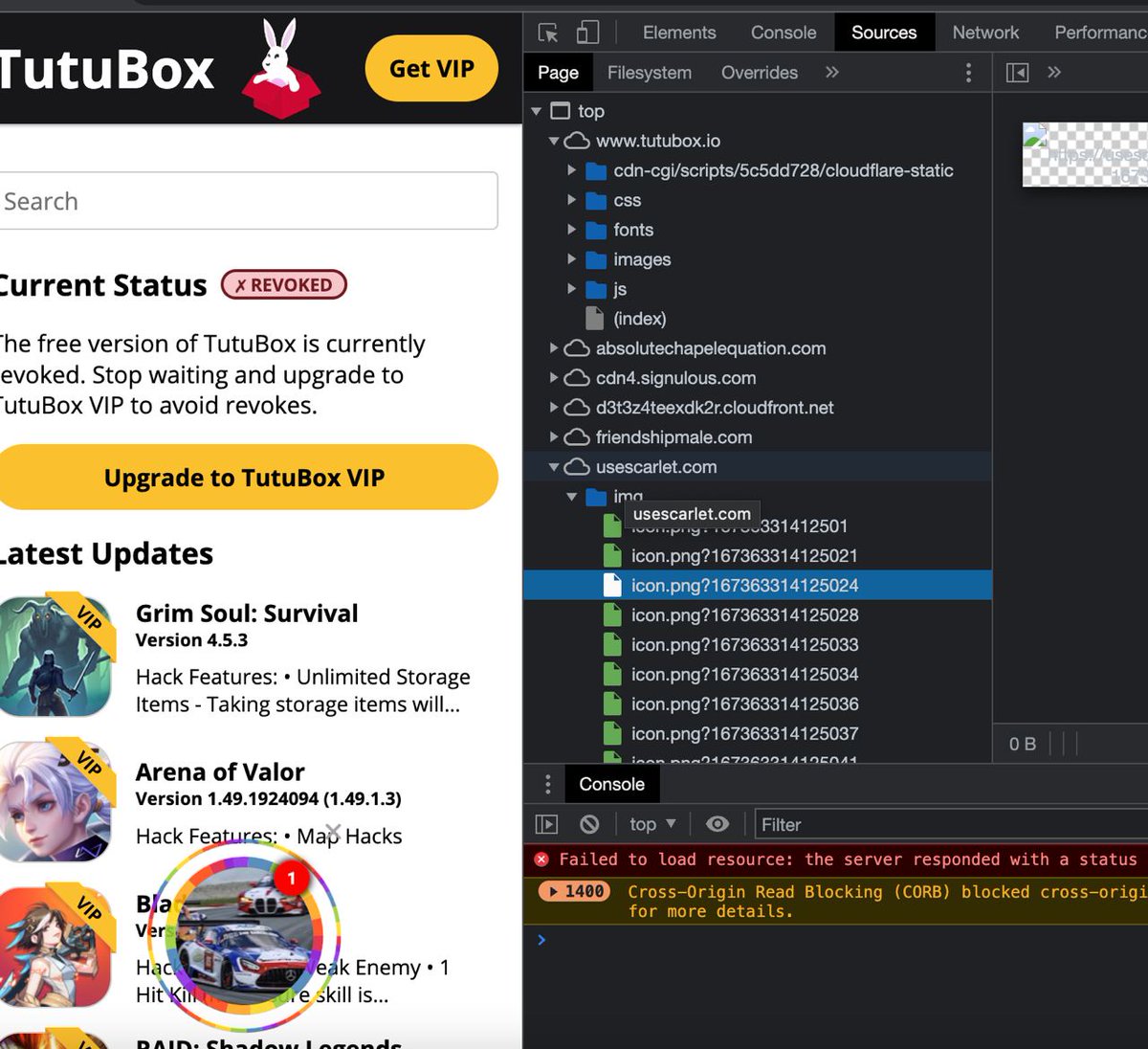1148x1049 pixels.
Task: Open the Elements tab
Action: (679, 33)
